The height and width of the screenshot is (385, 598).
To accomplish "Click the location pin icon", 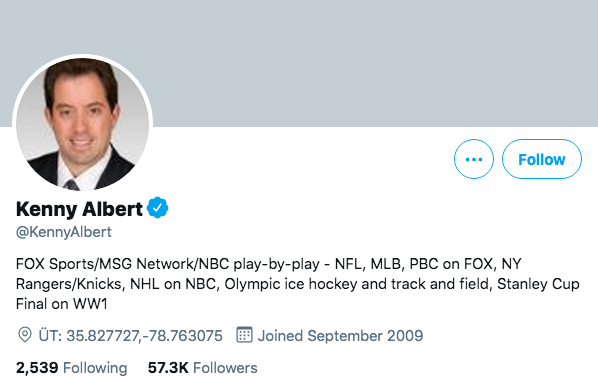I will coord(25,335).
